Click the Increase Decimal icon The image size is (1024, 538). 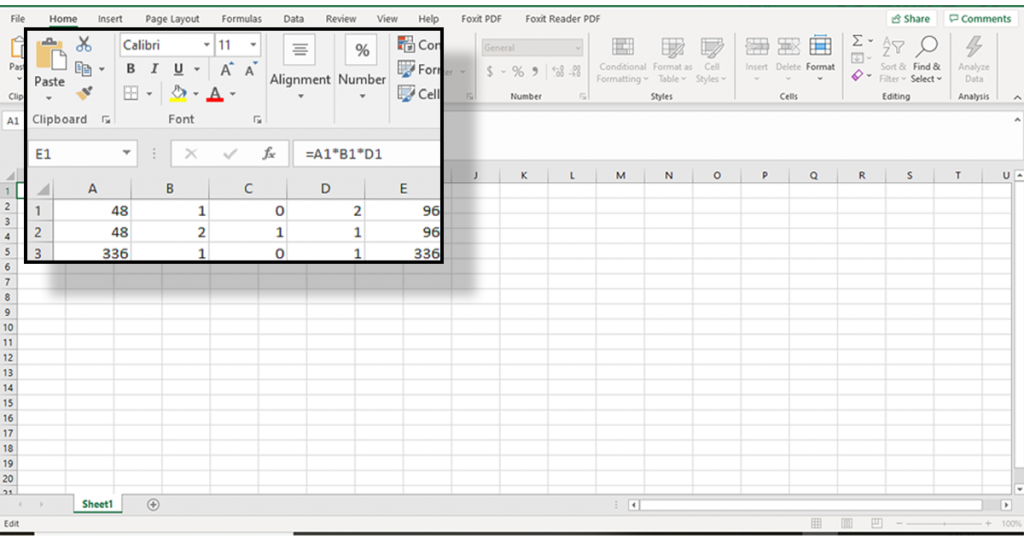pos(558,72)
